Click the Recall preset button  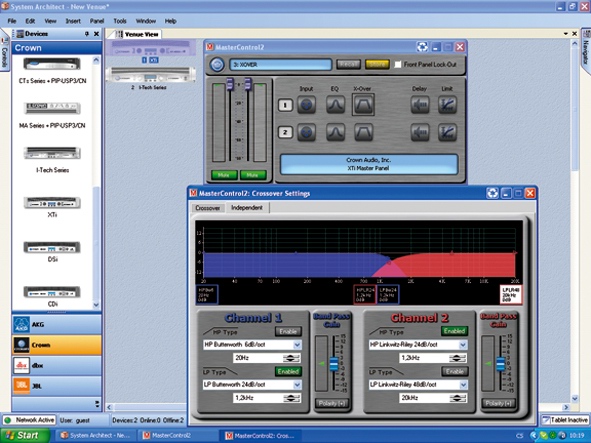coord(348,64)
